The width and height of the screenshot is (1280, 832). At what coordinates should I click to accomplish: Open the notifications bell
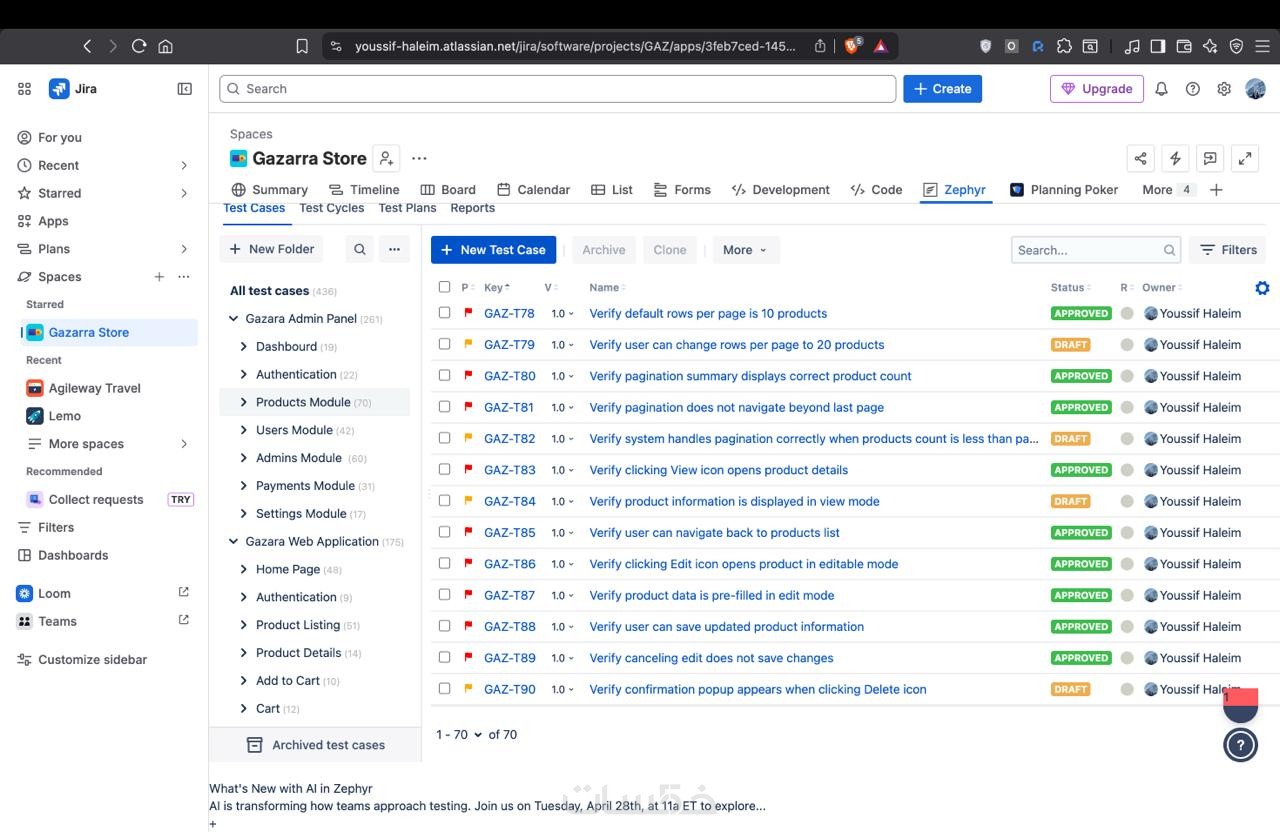click(1161, 89)
